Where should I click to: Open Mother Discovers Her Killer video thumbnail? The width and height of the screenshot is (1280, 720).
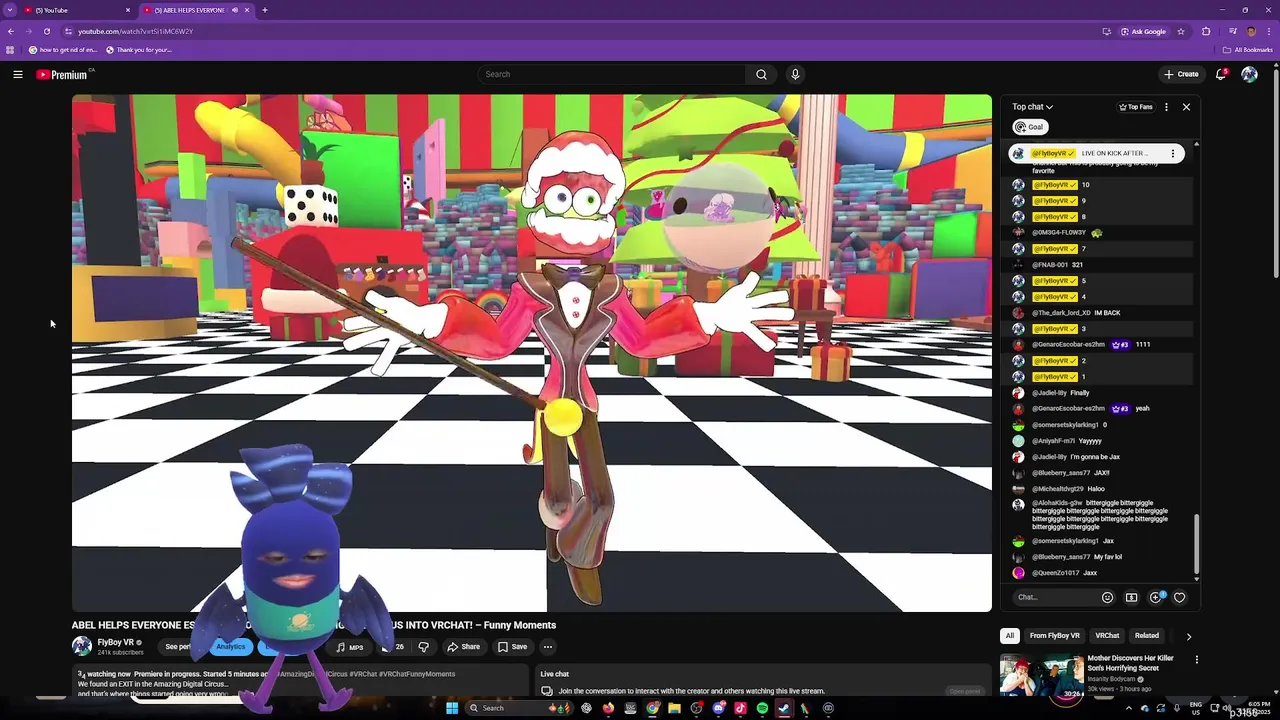(x=1042, y=677)
